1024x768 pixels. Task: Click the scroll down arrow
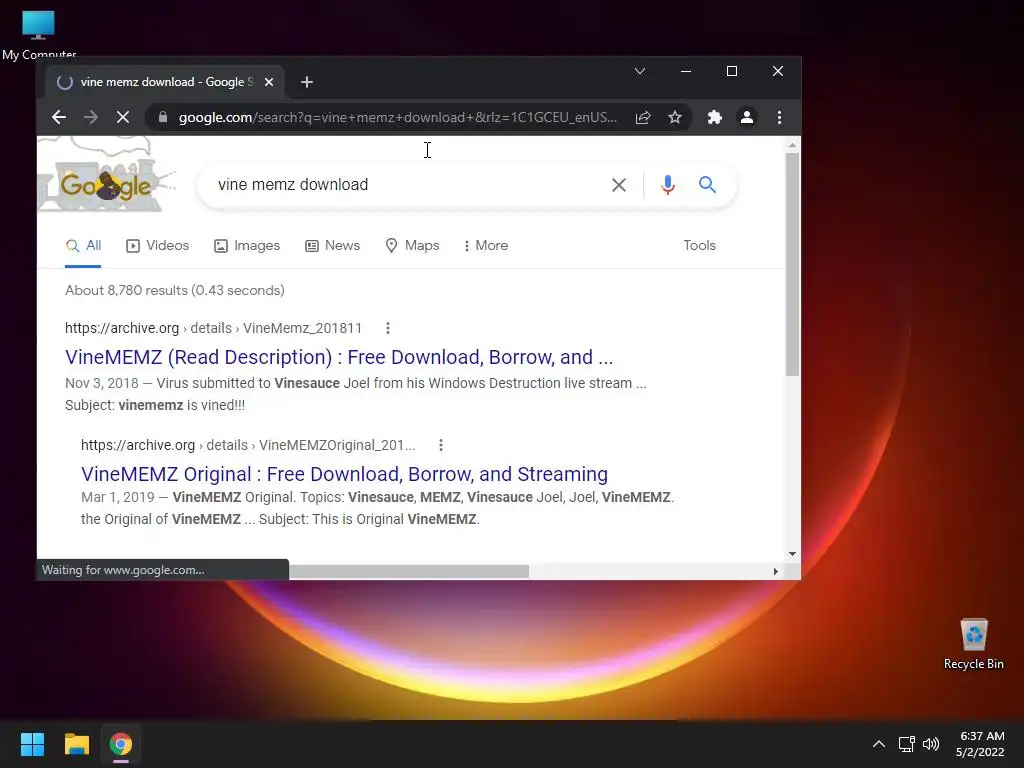(792, 554)
